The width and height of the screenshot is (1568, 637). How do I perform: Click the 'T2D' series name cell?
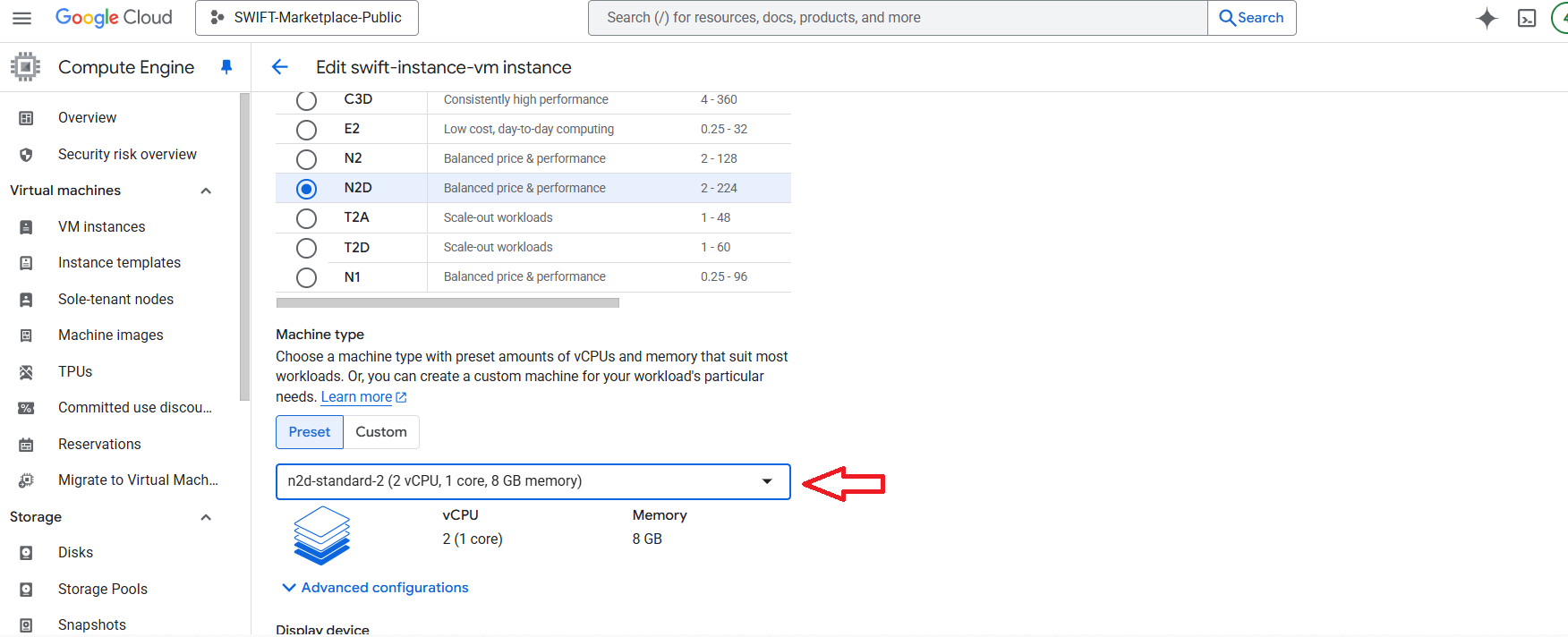pos(357,248)
